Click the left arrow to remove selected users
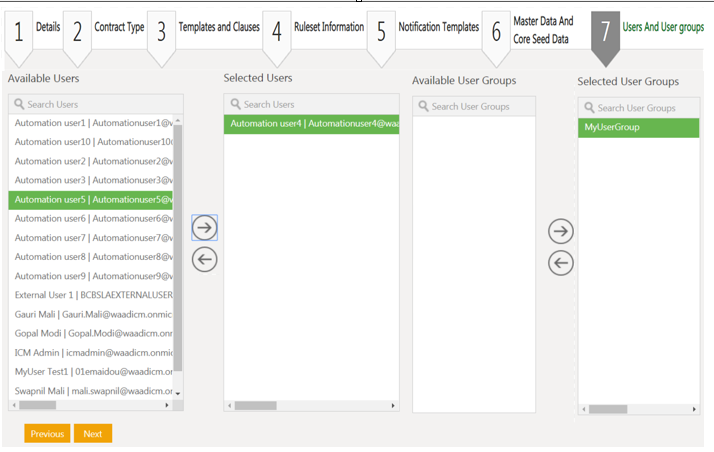Screen dimensions: 714x452 [x=204, y=260]
